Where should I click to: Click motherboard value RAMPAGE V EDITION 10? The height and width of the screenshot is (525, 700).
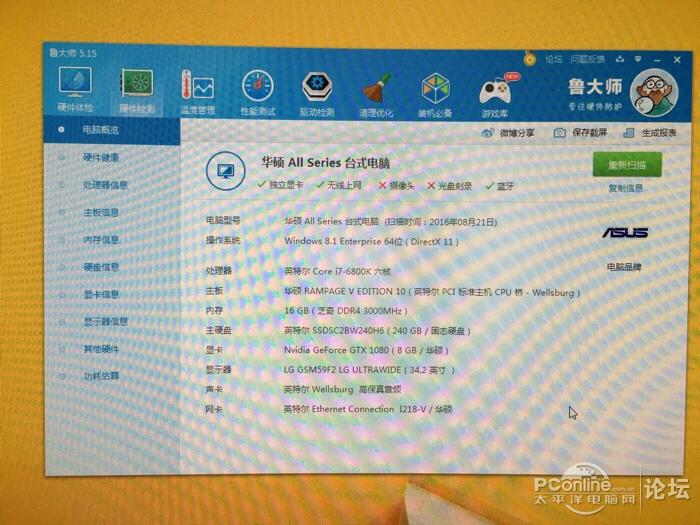(432, 292)
